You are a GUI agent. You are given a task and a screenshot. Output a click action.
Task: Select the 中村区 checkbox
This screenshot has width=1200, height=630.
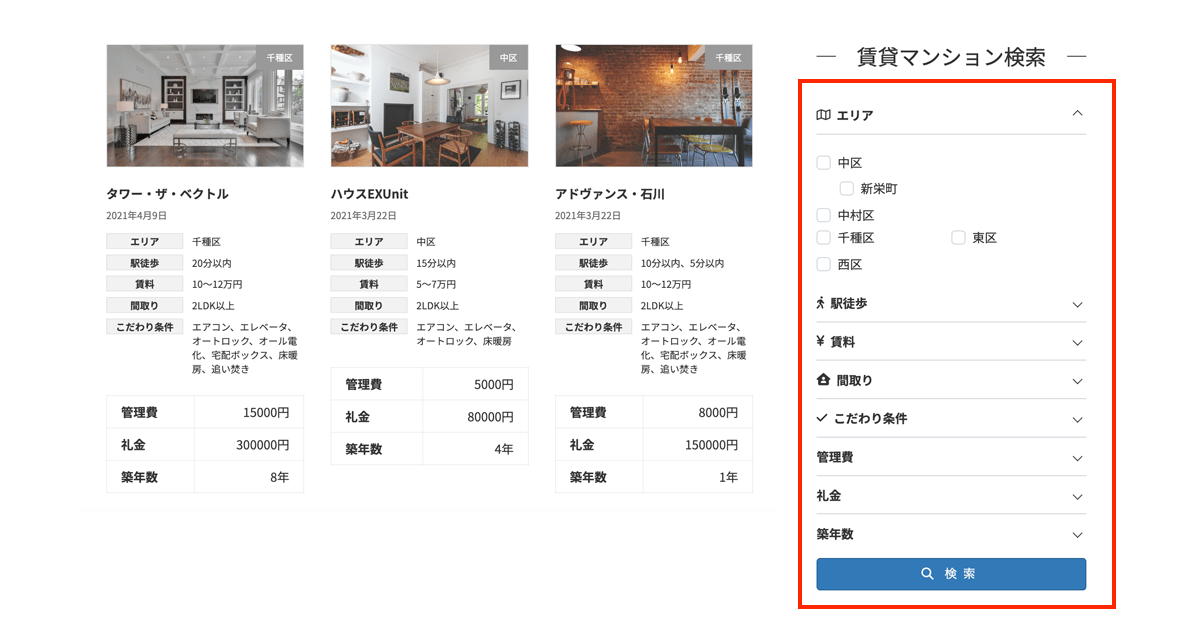824,214
